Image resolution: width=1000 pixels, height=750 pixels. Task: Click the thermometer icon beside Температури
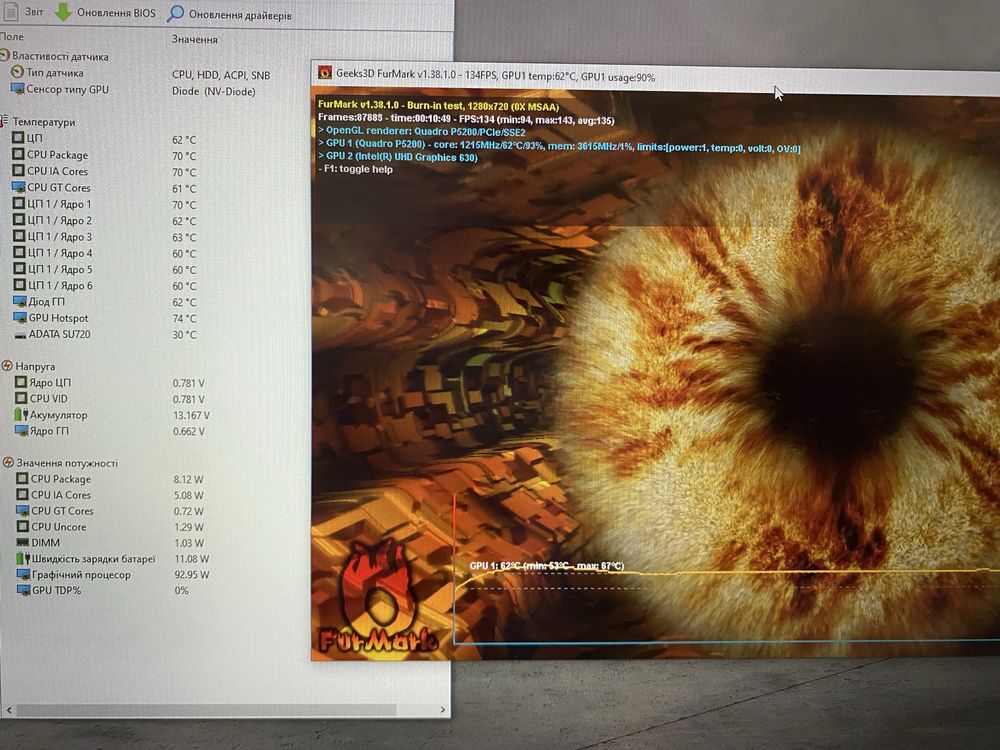[x=4, y=121]
